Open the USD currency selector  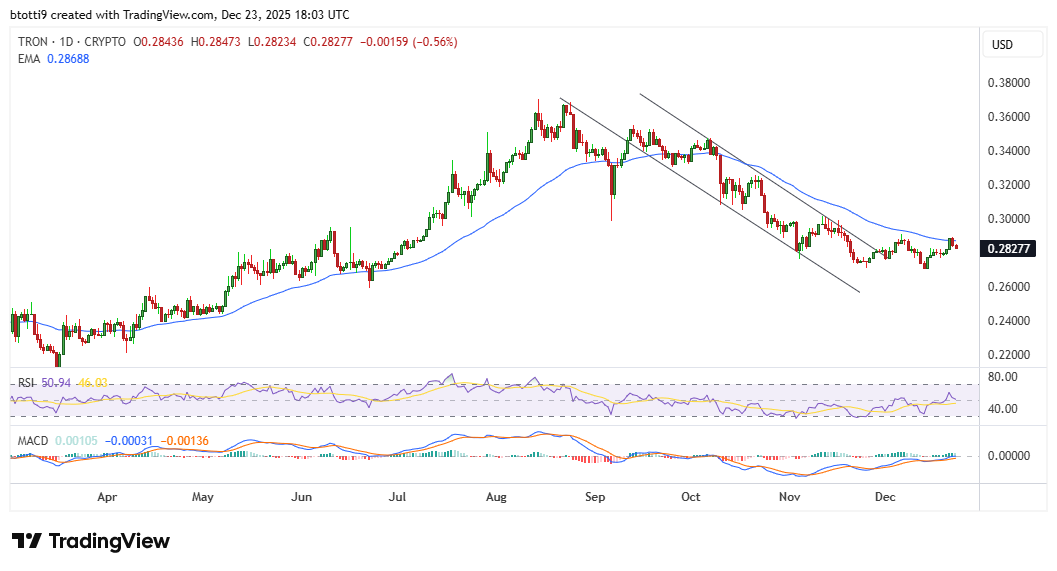(1002, 45)
